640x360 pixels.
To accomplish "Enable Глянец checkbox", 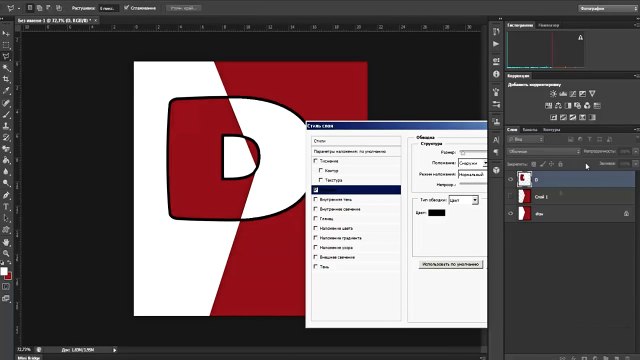I will tap(316, 219).
